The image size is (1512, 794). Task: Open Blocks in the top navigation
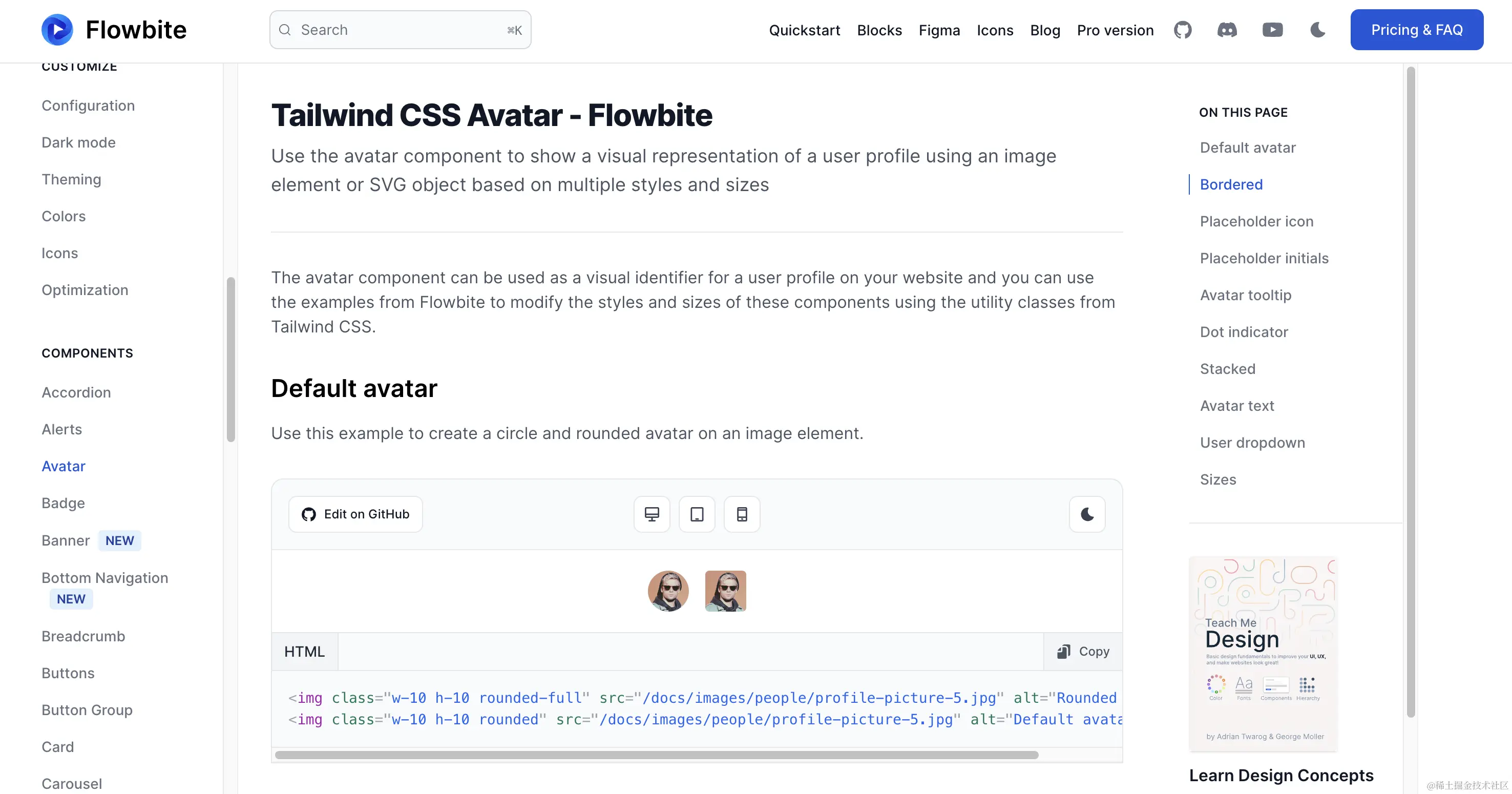[x=879, y=30]
